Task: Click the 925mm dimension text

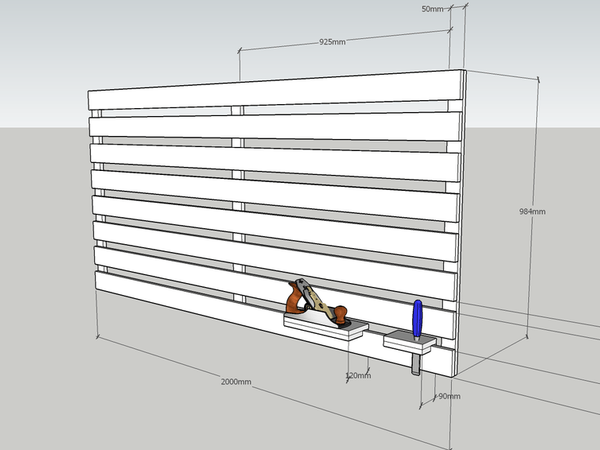Action: [332, 43]
